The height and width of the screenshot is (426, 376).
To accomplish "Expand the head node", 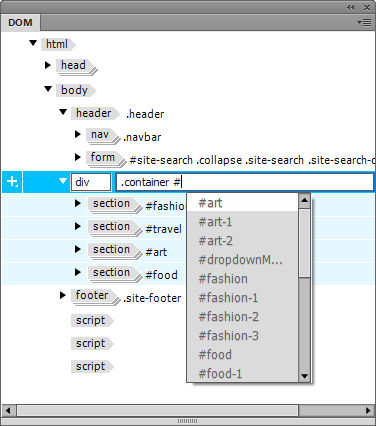I will [48, 65].
